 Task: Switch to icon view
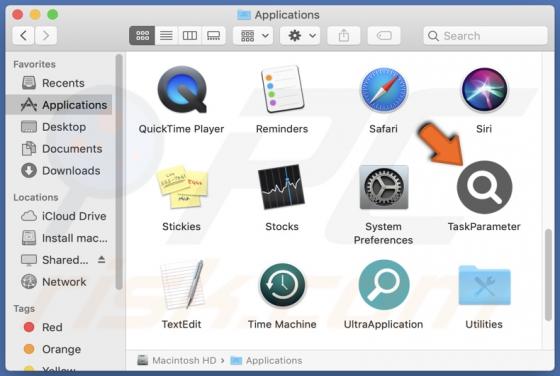[142, 35]
